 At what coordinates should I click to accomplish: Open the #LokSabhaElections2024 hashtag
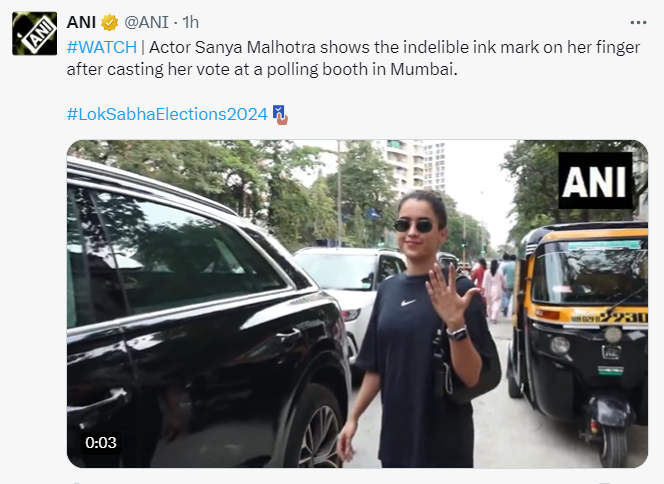pos(167,114)
